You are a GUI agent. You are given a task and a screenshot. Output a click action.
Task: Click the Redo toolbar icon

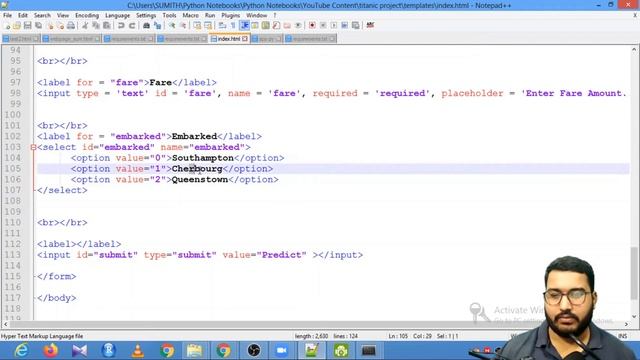(132, 26)
